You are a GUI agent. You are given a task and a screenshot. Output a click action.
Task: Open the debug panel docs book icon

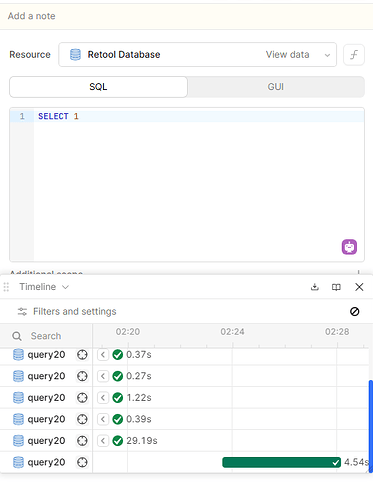tap(336, 287)
